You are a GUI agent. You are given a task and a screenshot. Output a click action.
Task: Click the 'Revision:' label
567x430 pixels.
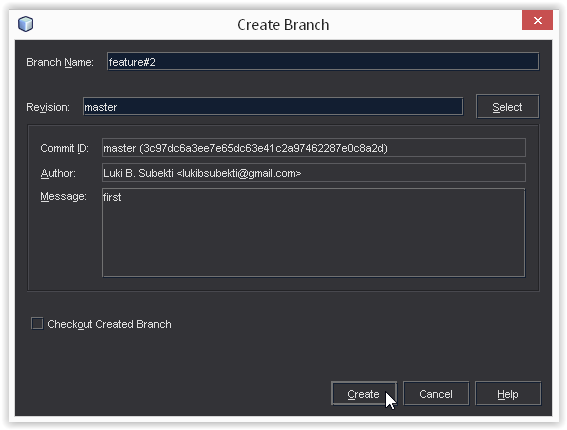[x=48, y=107]
